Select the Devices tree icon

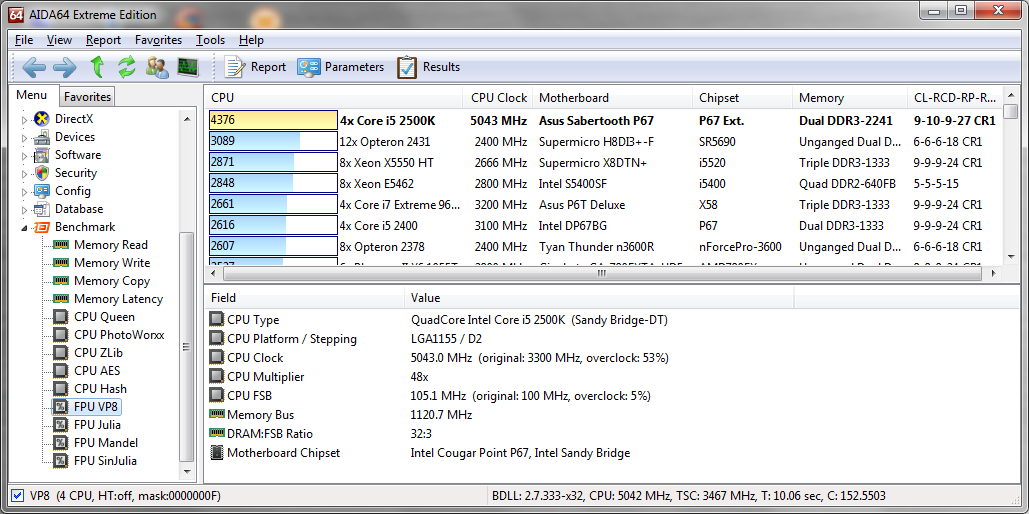(x=42, y=137)
